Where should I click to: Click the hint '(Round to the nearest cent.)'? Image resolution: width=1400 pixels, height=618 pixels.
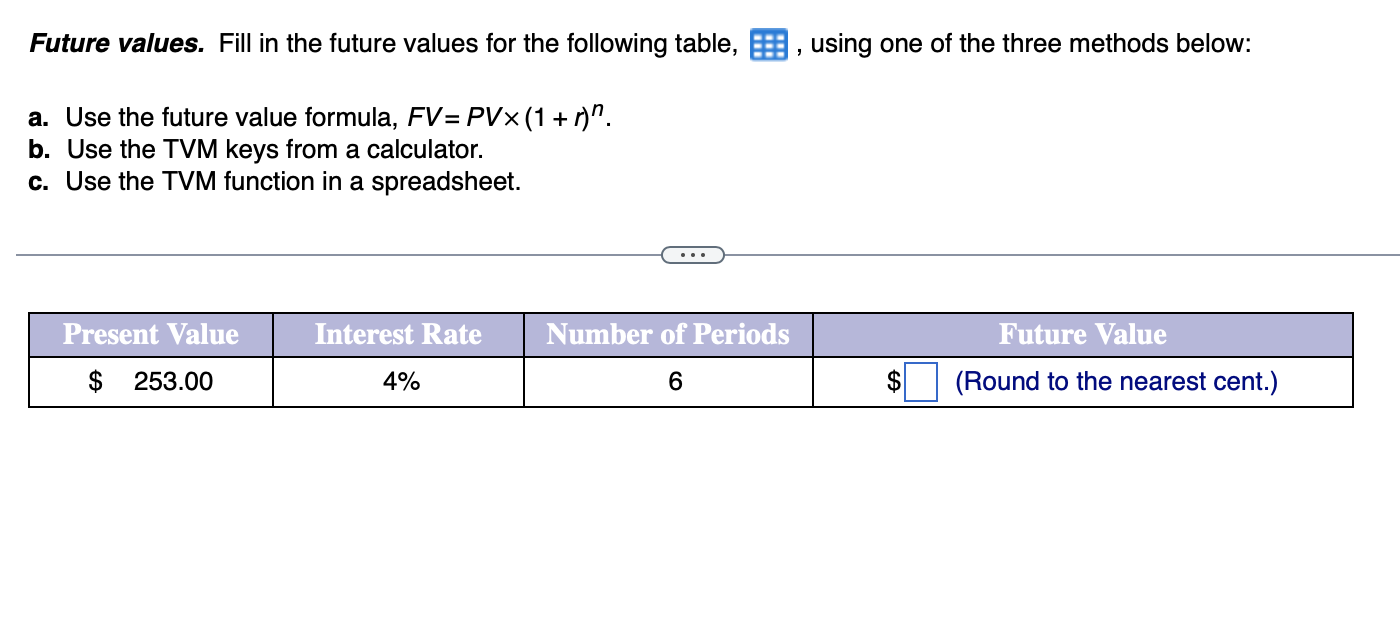(x=1115, y=381)
